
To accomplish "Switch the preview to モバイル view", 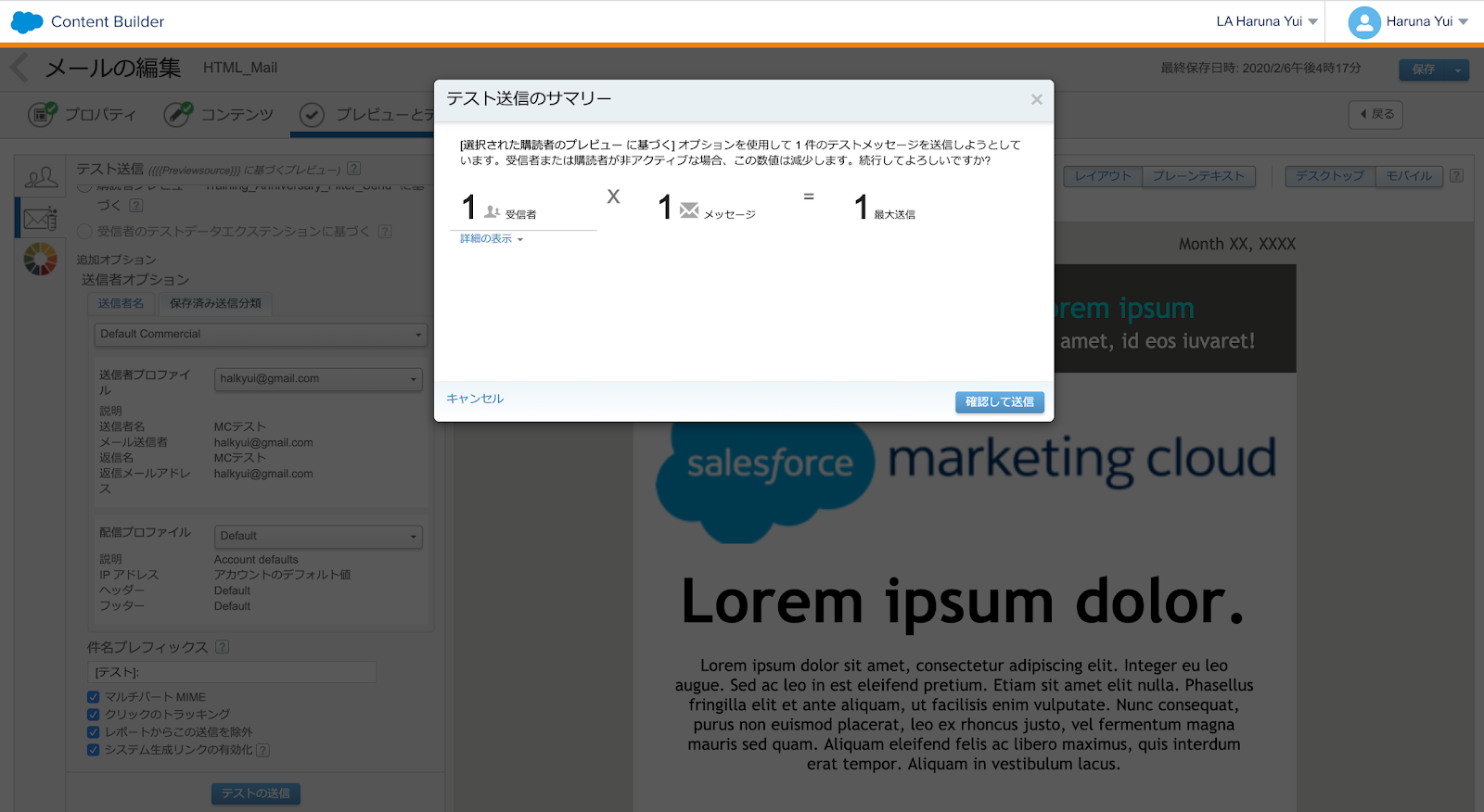I will click(1409, 176).
